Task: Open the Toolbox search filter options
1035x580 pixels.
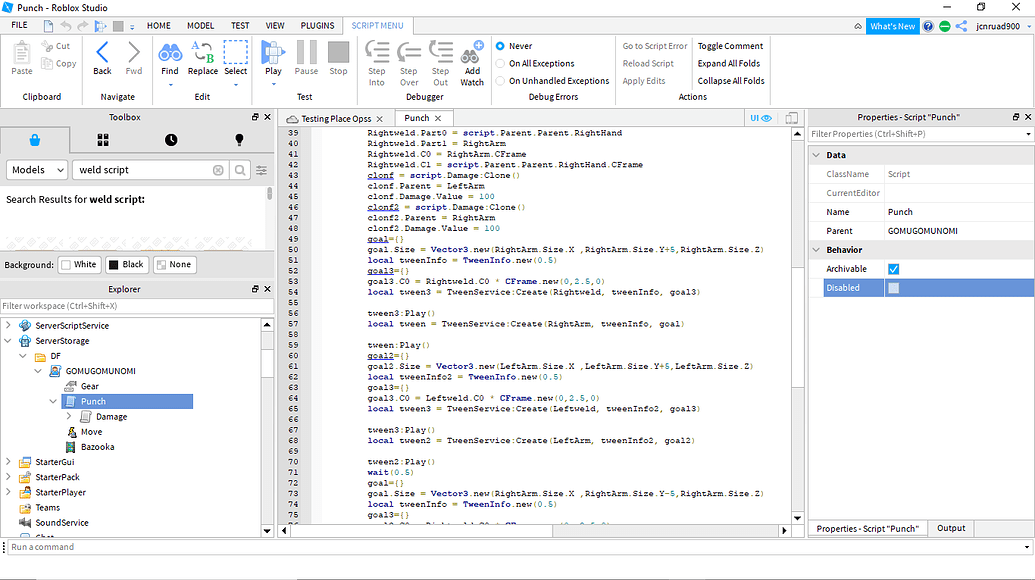Action: coord(261,170)
